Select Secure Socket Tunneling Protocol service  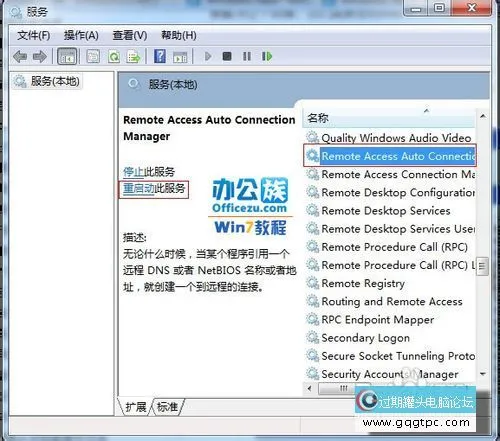390,356
